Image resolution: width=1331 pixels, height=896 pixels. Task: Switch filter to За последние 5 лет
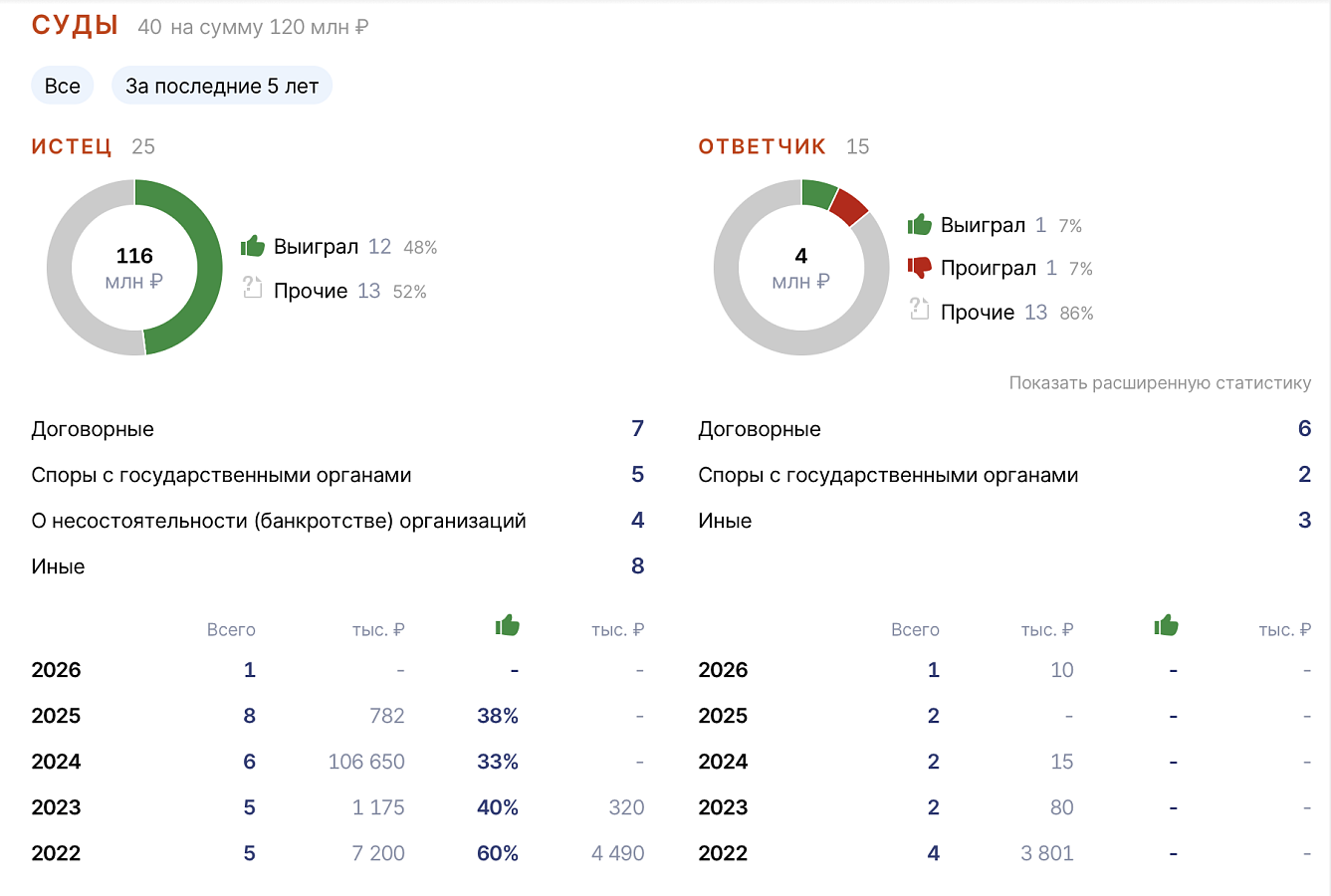(x=222, y=86)
